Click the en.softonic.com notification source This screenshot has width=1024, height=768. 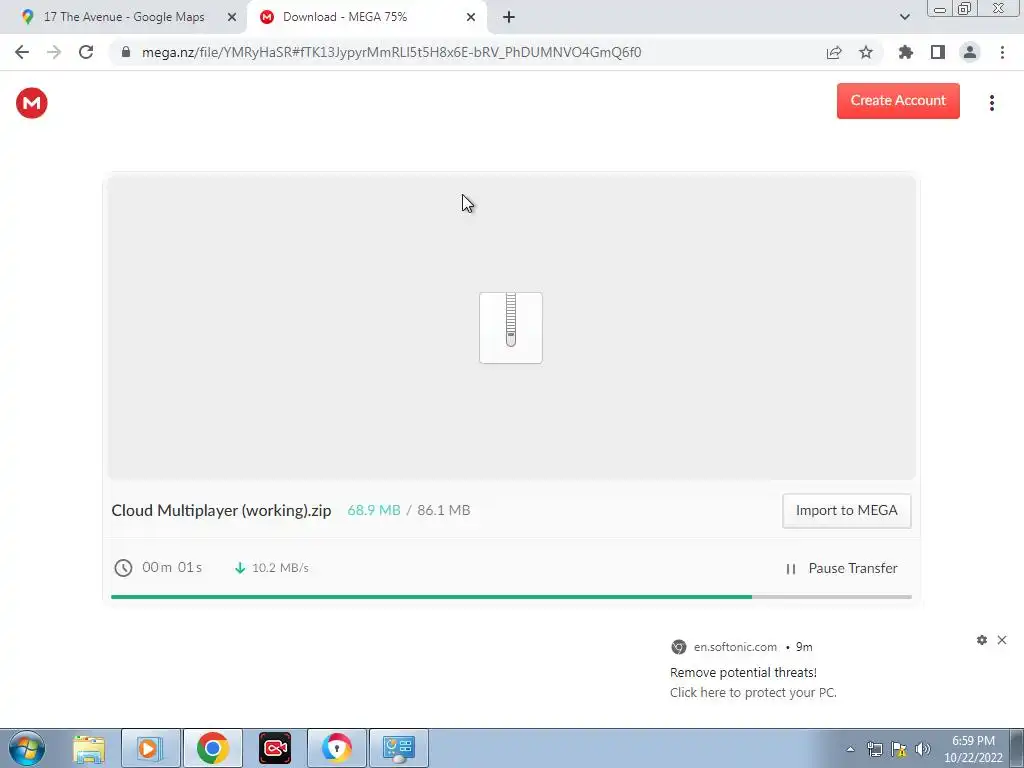(735, 647)
